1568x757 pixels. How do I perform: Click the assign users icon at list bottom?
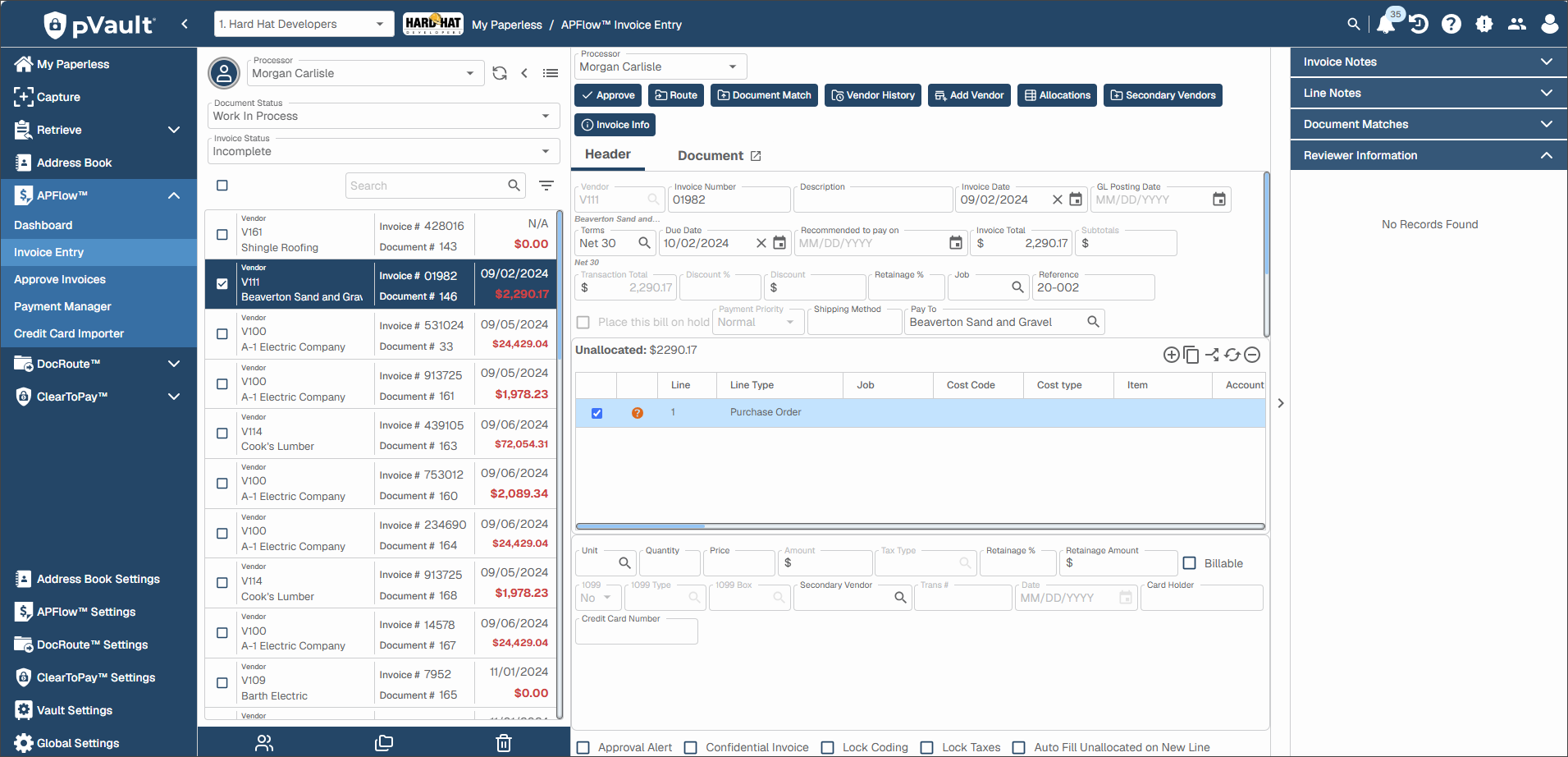pos(264,743)
